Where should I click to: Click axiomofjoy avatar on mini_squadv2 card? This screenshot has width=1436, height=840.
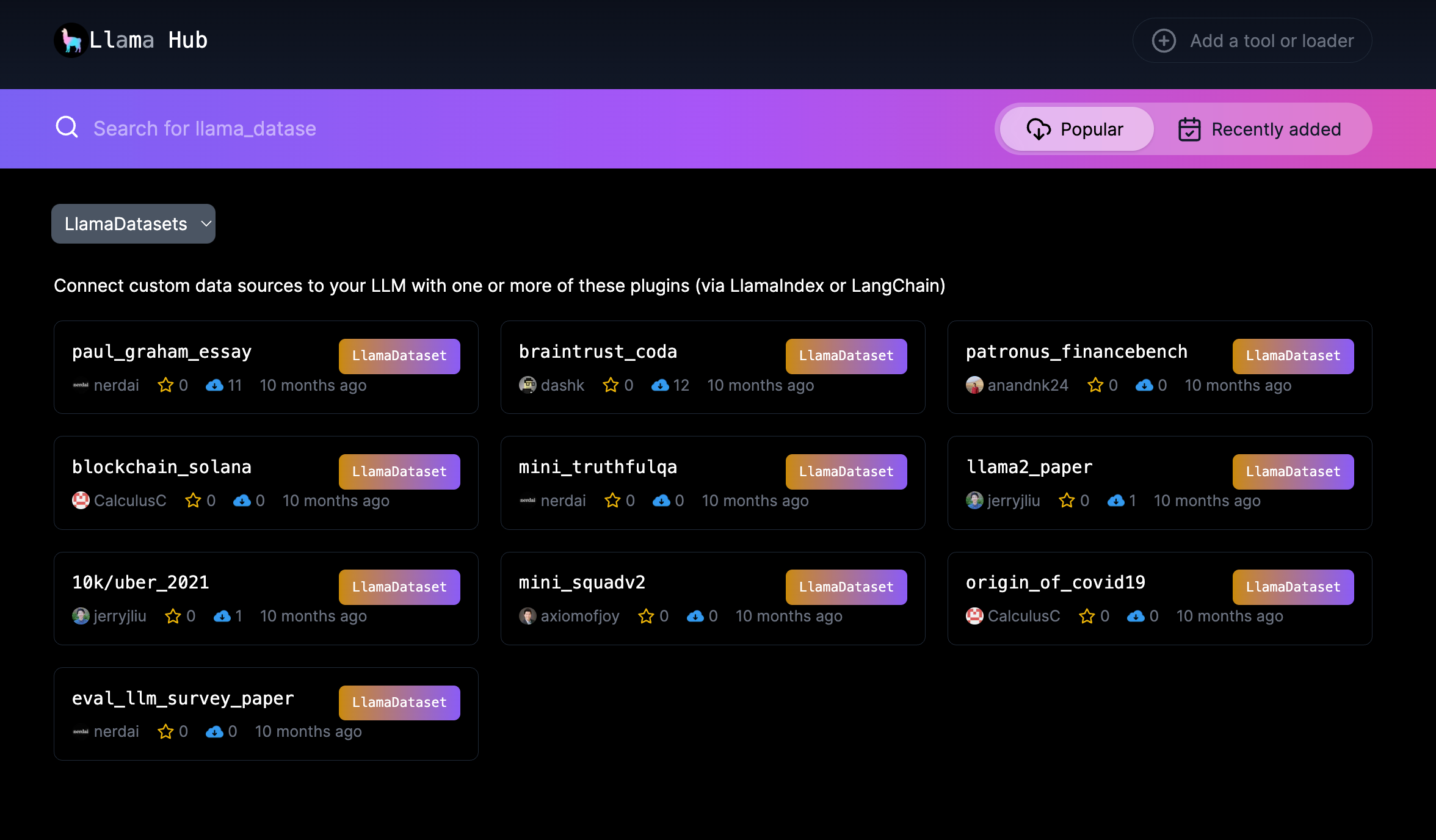528,616
